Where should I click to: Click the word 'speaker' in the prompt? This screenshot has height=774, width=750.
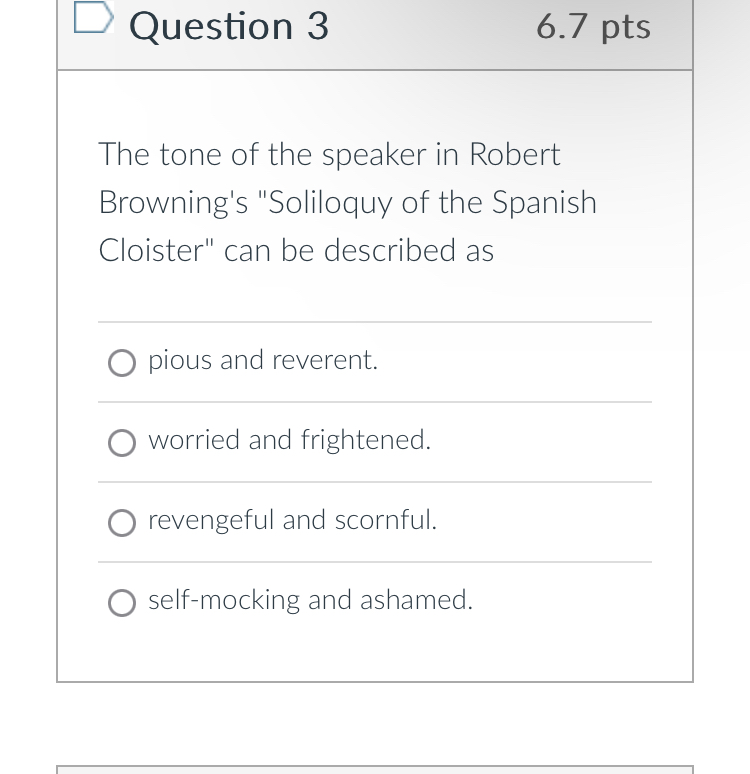click(x=374, y=156)
